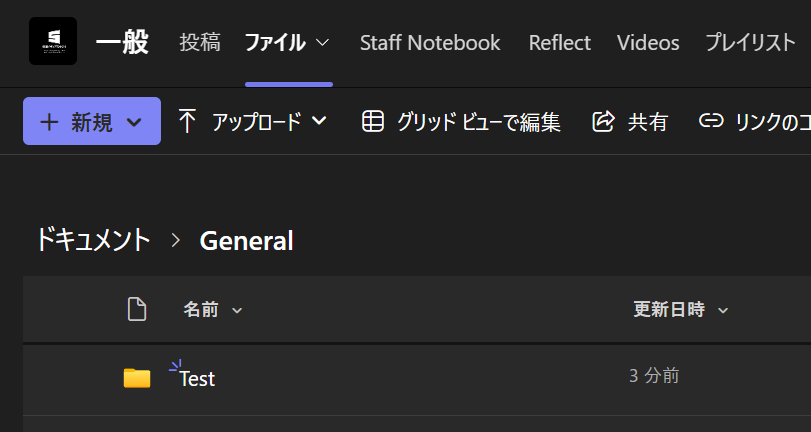Open the 更新日時 column sort dropdown
The height and width of the screenshot is (432, 811).
click(x=722, y=311)
